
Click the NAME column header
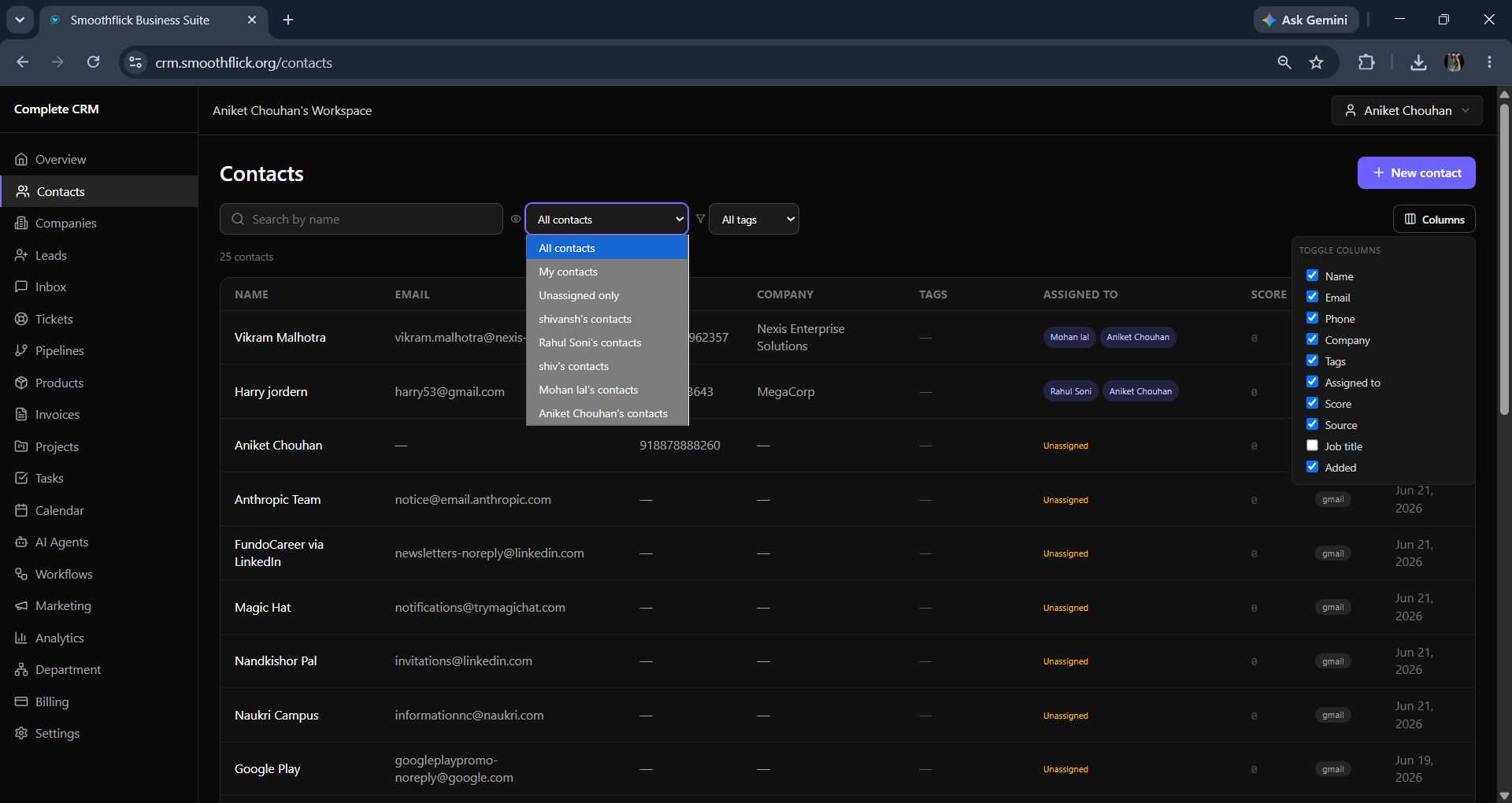[251, 294]
